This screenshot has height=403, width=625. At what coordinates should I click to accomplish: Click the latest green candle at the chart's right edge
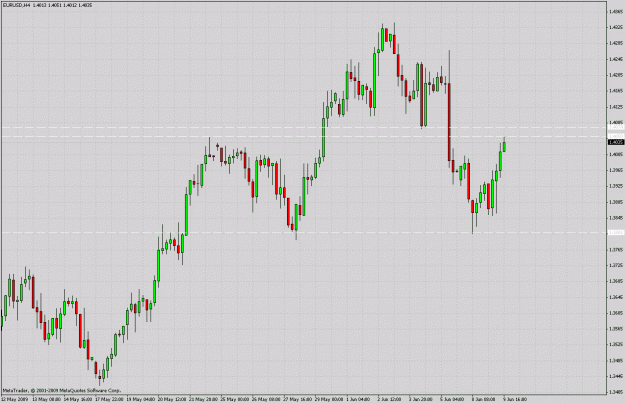point(504,147)
